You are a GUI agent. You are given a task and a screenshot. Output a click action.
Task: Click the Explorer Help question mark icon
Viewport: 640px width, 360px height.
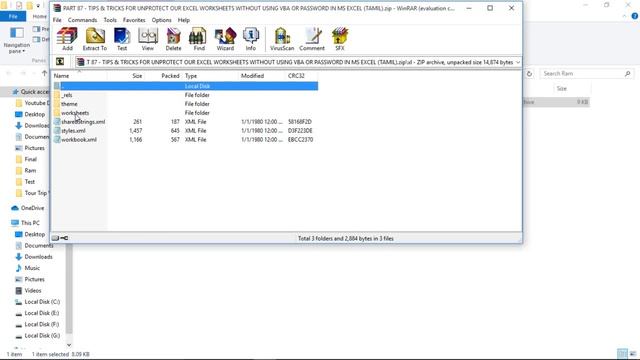635,16
